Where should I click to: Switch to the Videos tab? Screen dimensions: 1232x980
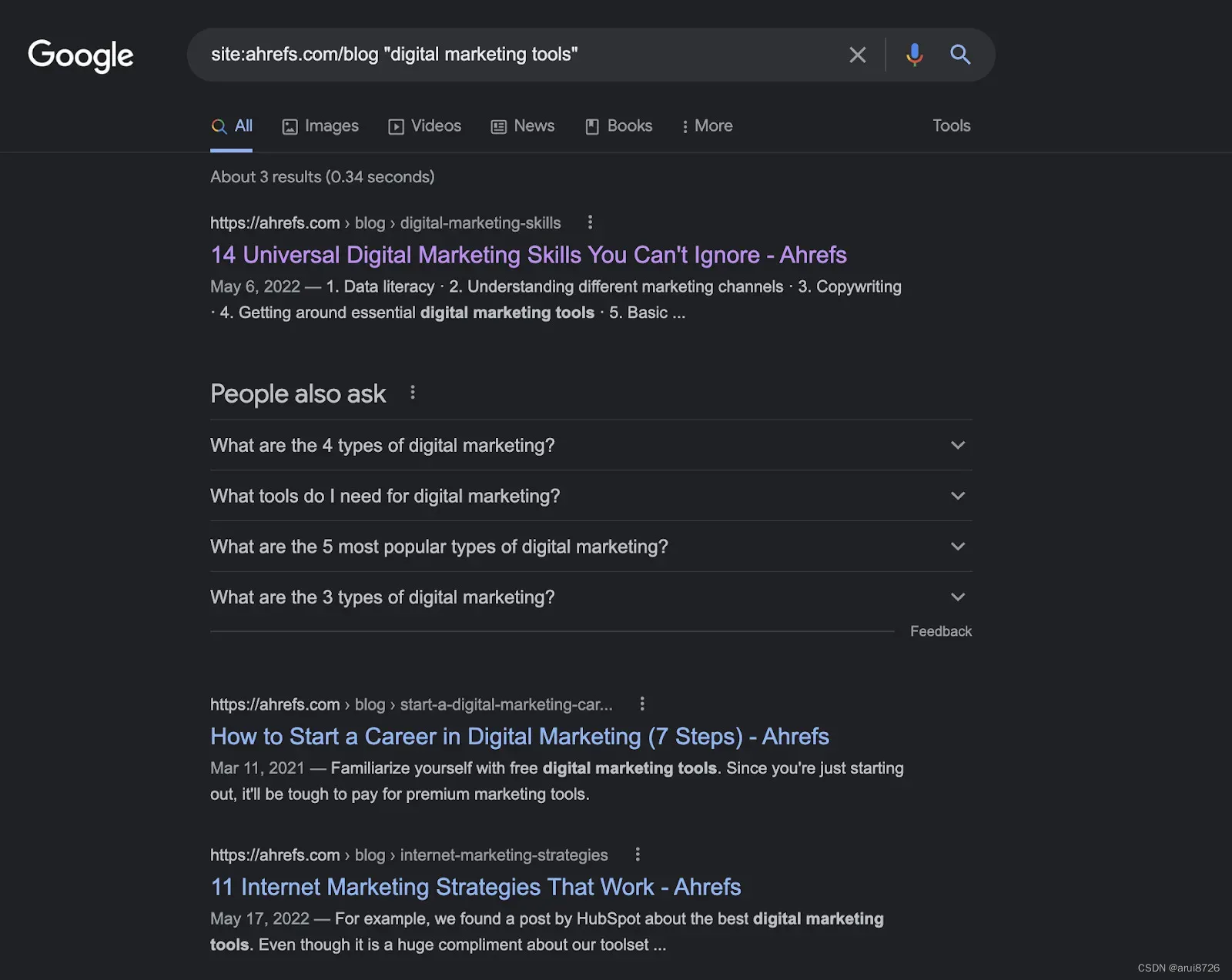point(425,126)
